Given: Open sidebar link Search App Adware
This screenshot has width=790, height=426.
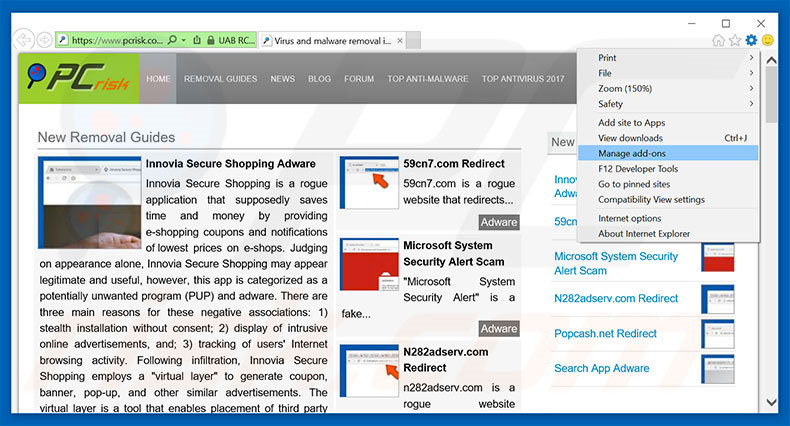Looking at the screenshot, I should click(602, 368).
